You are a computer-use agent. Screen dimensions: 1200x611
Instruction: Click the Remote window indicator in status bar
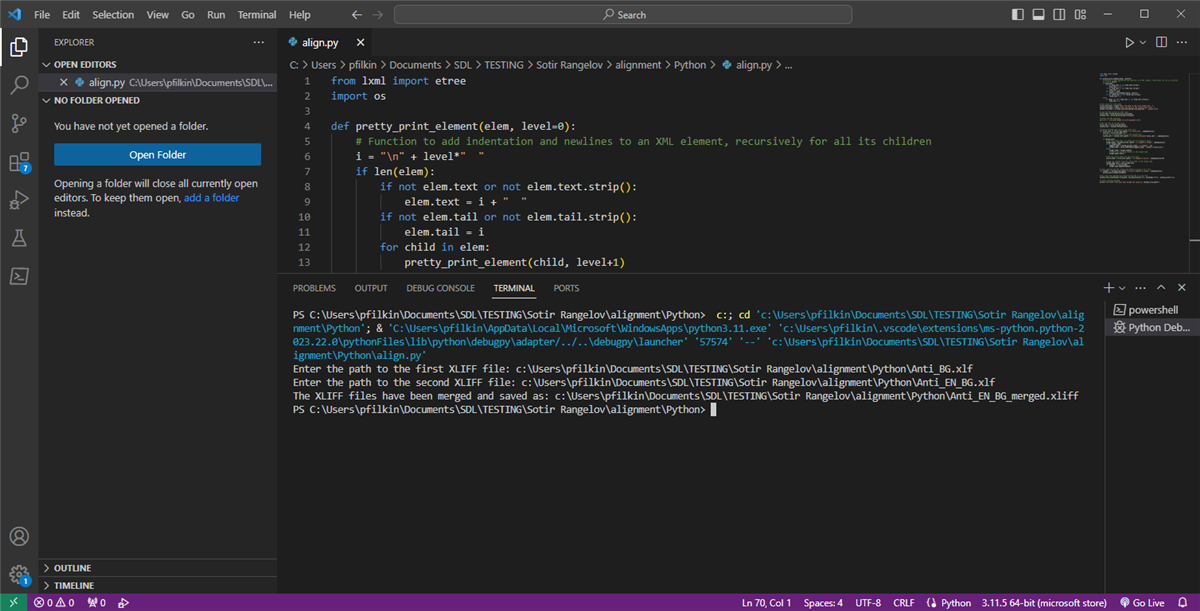point(13,603)
